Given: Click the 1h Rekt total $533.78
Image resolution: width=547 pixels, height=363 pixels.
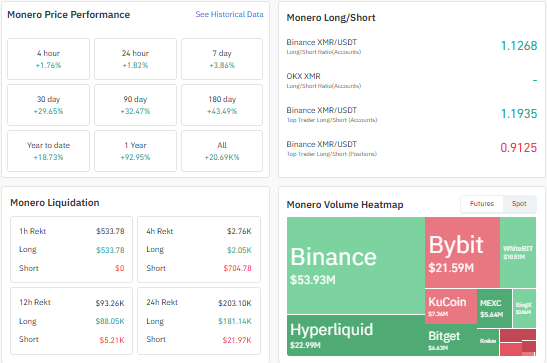Looking at the screenshot, I should point(110,231).
